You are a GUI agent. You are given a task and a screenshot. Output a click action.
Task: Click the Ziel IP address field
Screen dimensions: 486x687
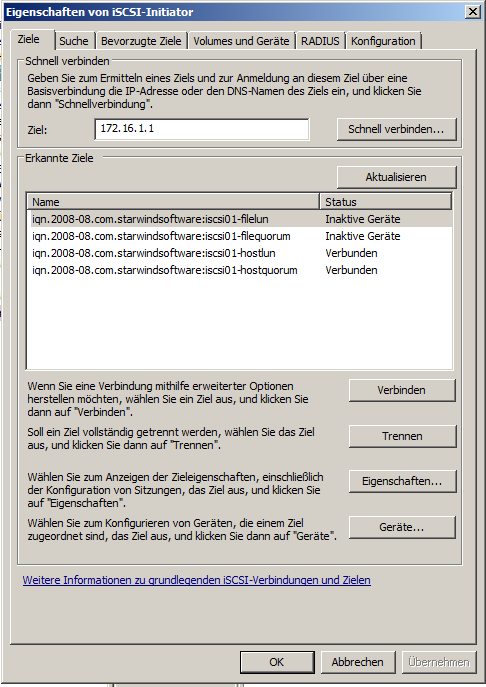(202, 129)
